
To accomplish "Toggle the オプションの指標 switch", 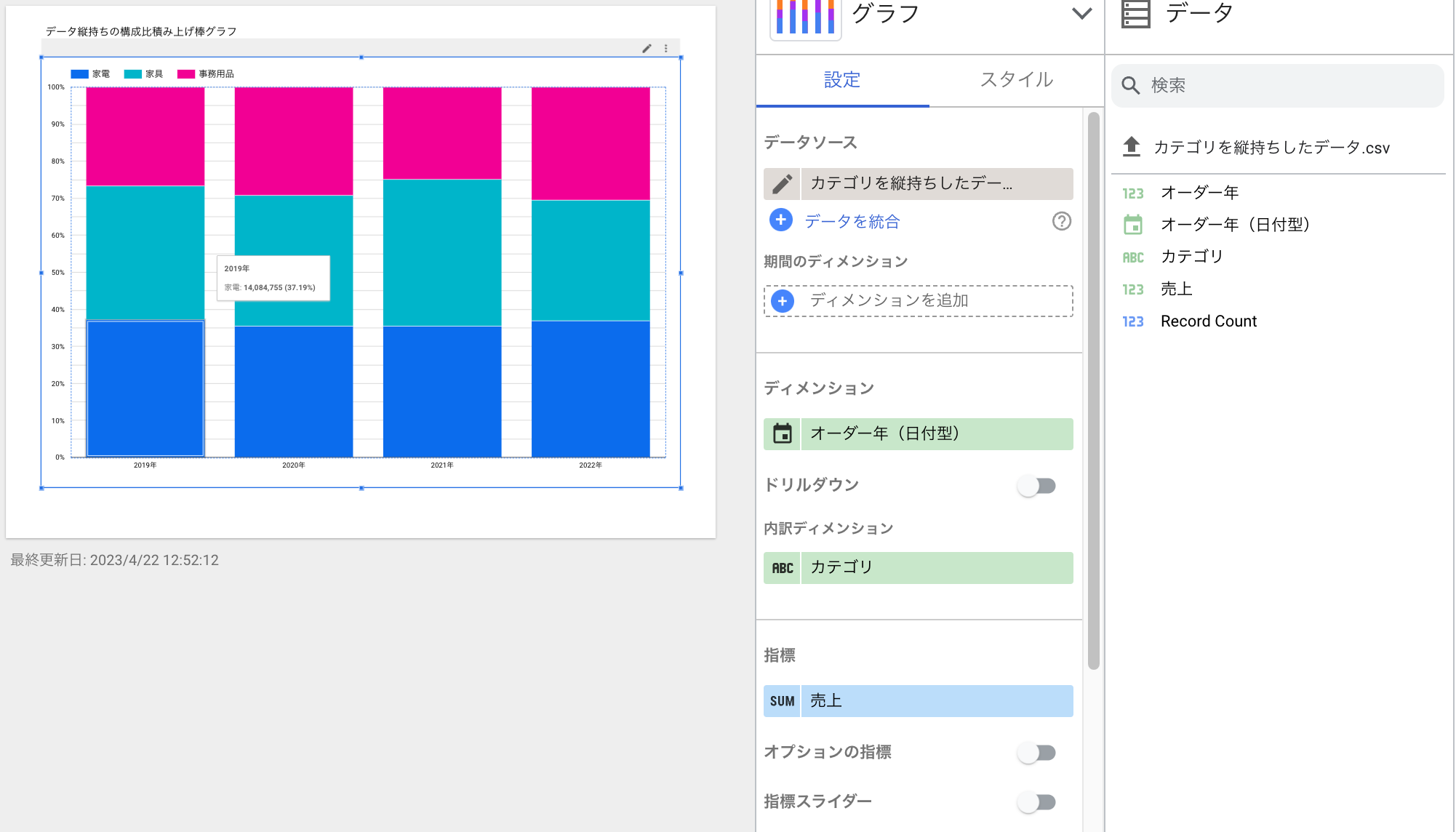I will pos(1037,753).
